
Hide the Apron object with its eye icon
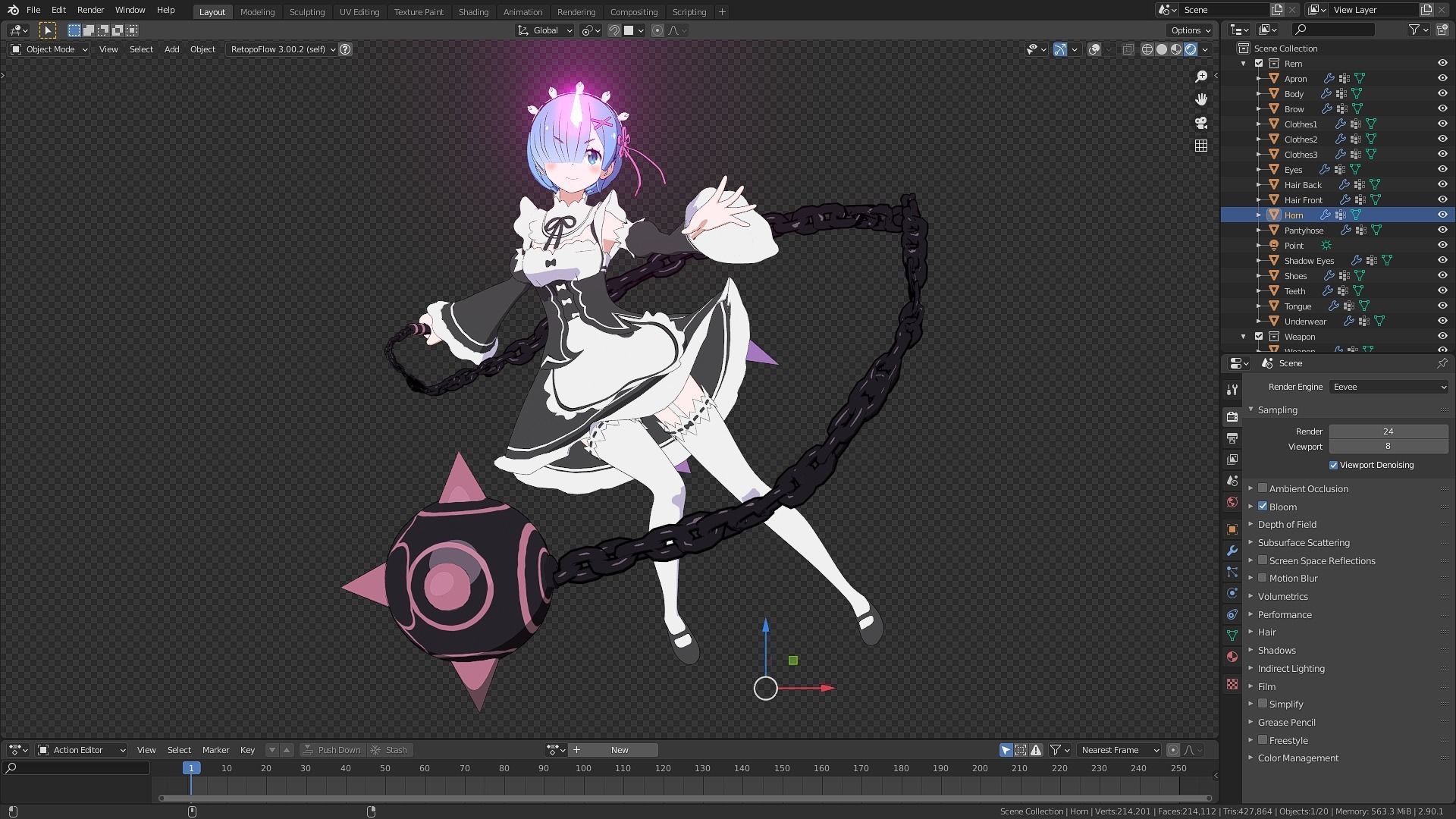point(1442,79)
